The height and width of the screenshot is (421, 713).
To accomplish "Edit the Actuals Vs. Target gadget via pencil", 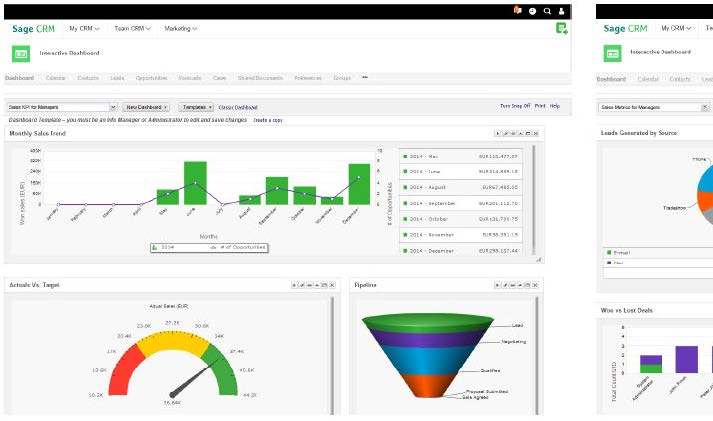I will click(x=302, y=285).
